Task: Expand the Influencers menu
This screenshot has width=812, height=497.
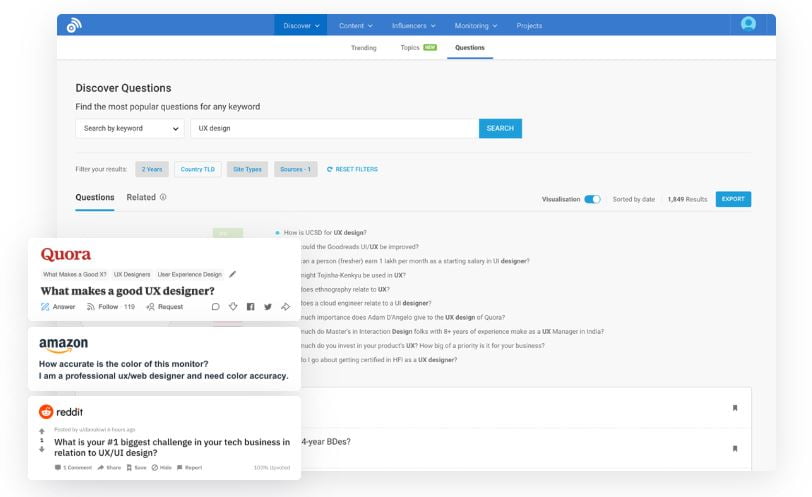Action: [x=413, y=25]
